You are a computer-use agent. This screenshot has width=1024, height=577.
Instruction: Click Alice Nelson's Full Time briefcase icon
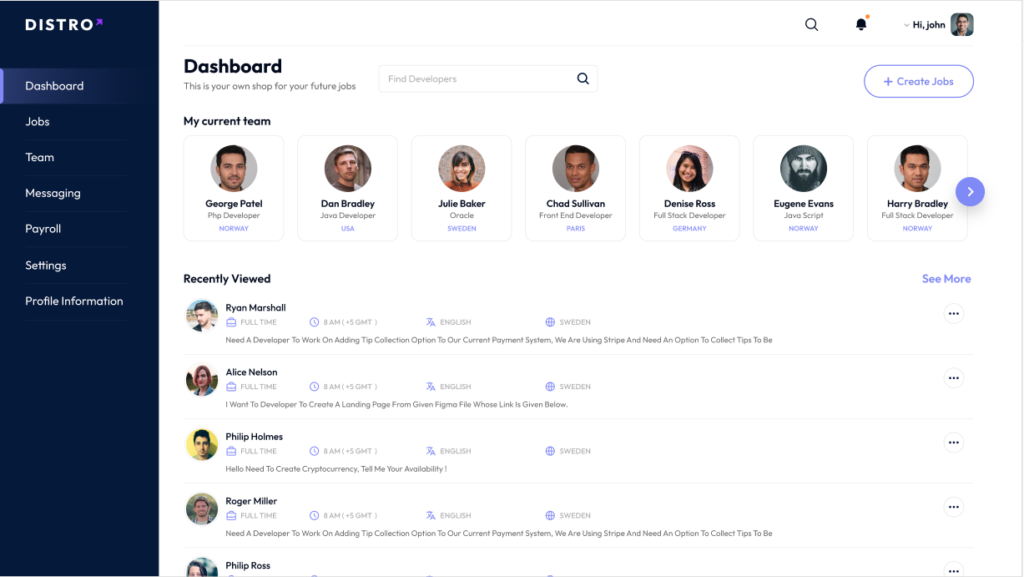pyautogui.click(x=231, y=387)
